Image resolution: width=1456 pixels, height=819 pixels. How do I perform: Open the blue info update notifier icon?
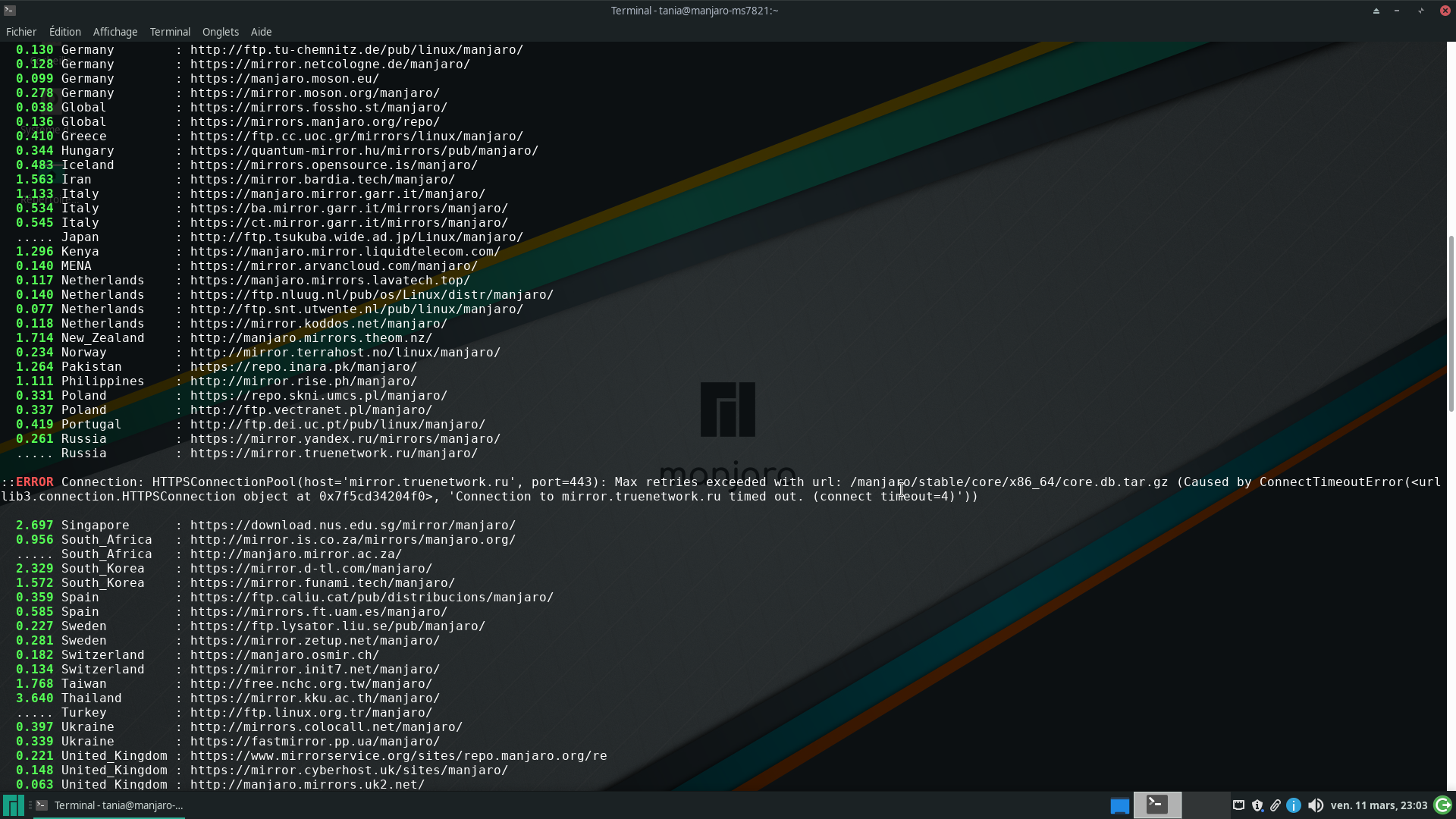click(x=1294, y=805)
